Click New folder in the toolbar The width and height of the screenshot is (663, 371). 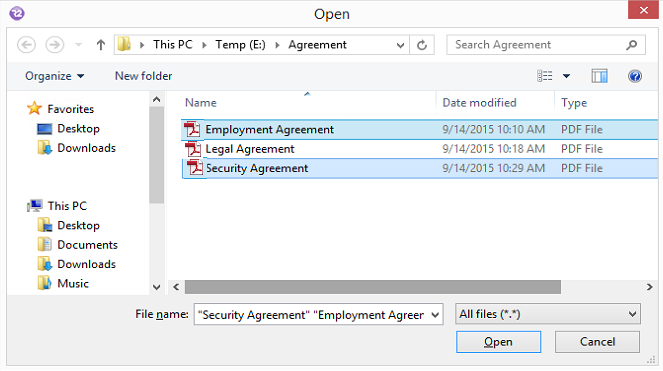click(143, 76)
